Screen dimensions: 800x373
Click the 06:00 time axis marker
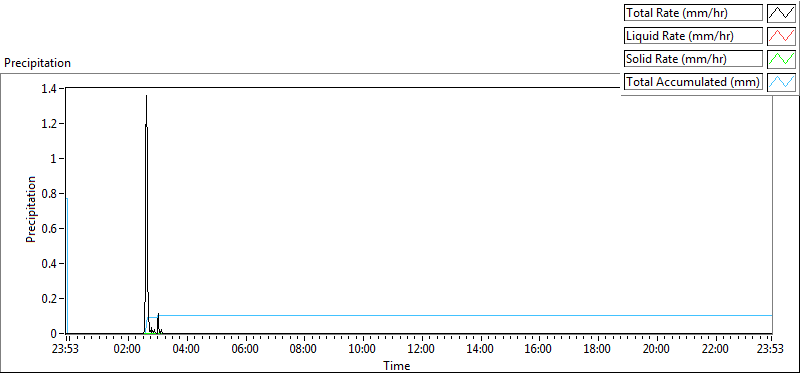(x=246, y=349)
